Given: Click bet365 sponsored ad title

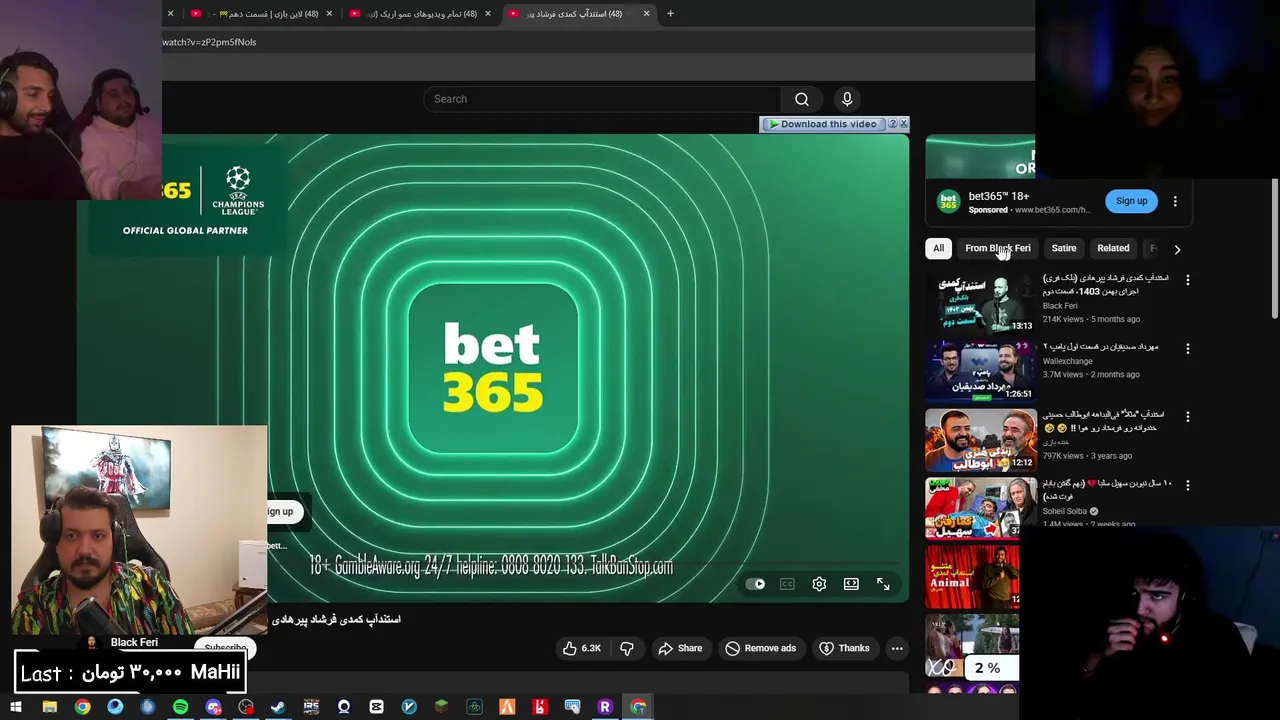Looking at the screenshot, I should (x=998, y=196).
